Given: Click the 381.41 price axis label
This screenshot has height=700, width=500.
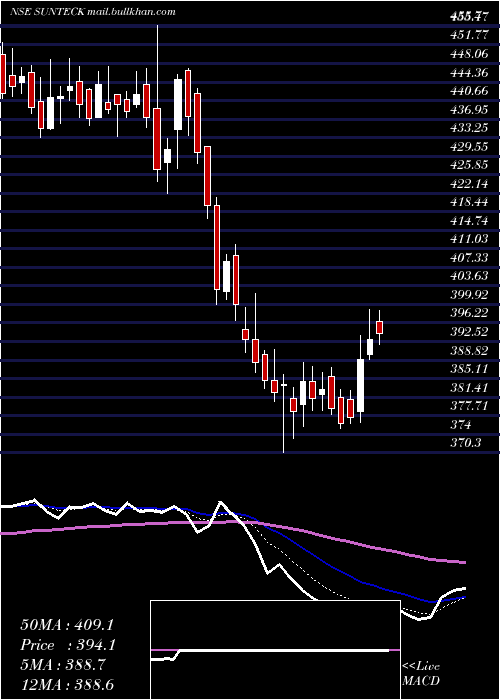Looking at the screenshot, I should [469, 388].
